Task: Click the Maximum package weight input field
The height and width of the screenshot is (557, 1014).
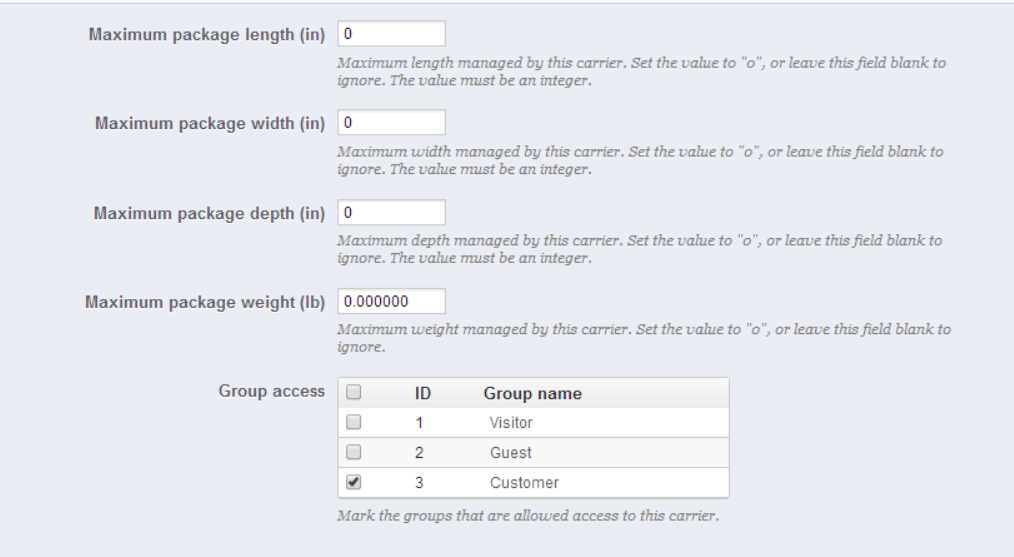Action: (391, 302)
